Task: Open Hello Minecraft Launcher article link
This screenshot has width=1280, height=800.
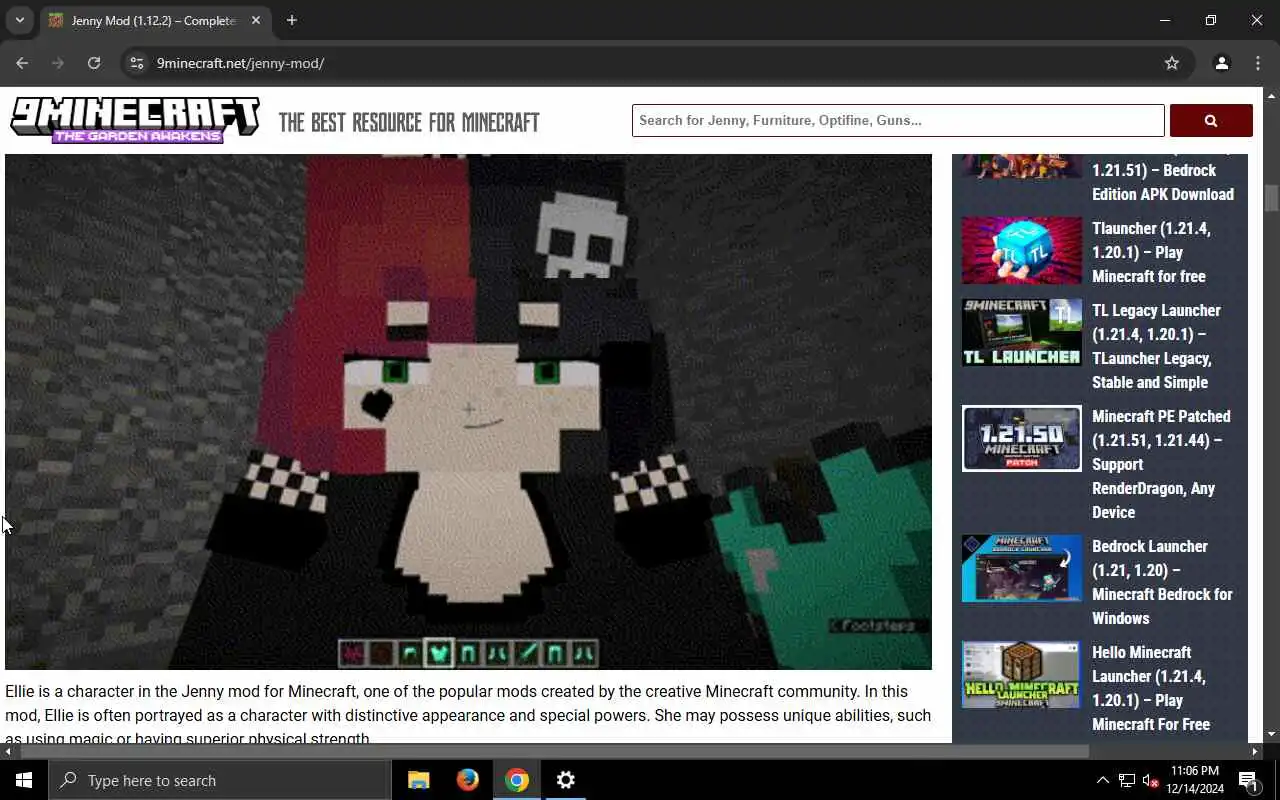Action: [x=1151, y=688]
